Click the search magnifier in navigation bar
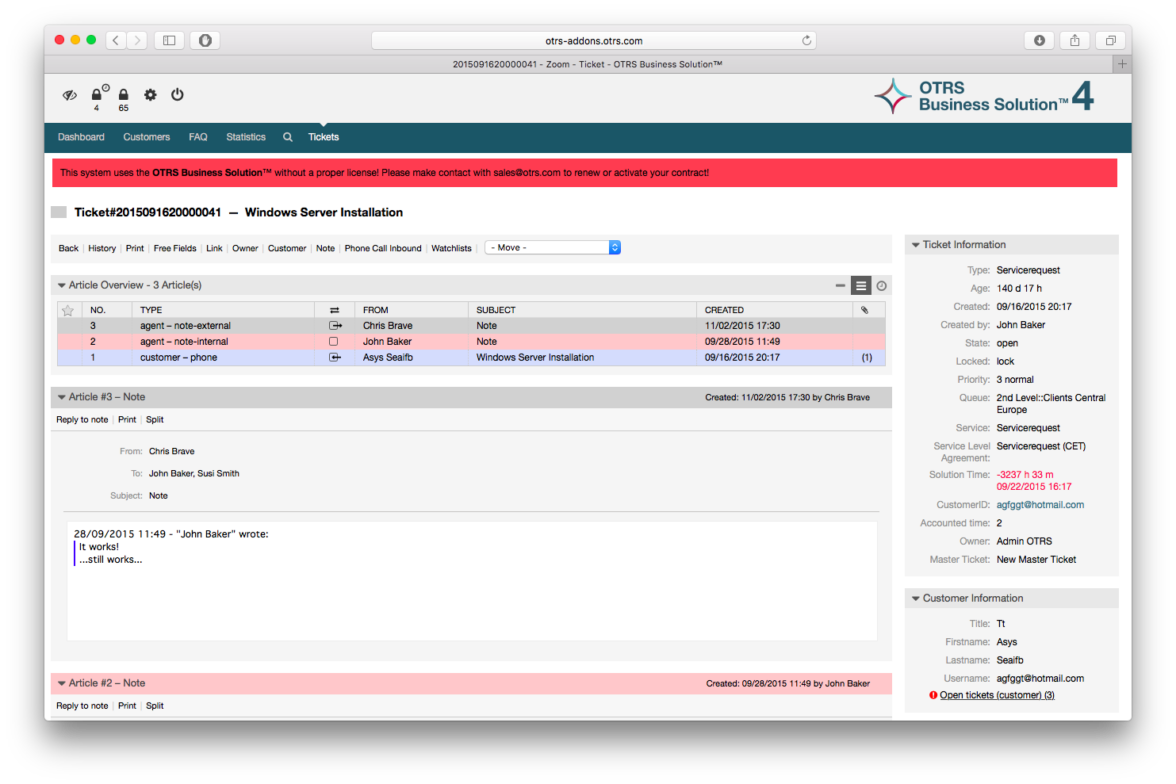 [x=287, y=137]
